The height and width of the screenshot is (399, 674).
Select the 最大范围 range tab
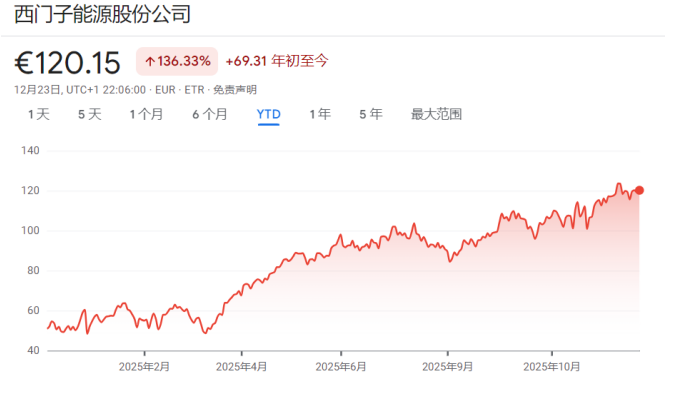pyautogui.click(x=436, y=114)
